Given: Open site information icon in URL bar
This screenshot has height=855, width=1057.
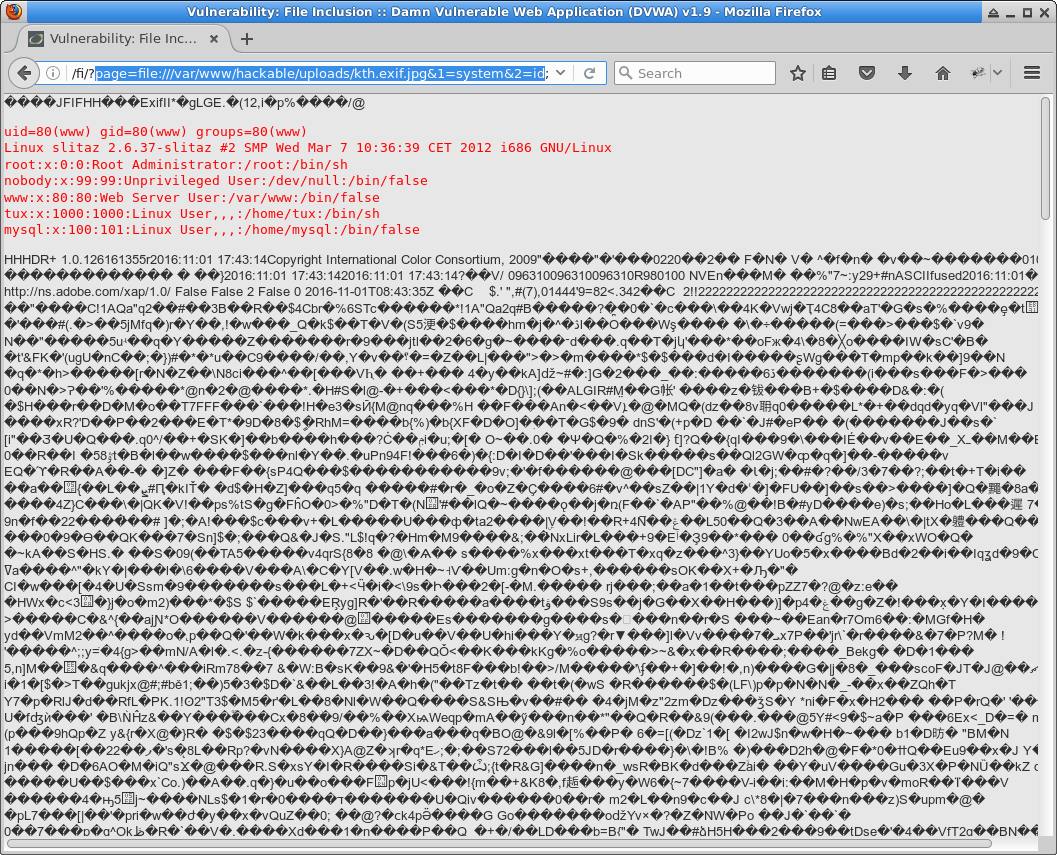Looking at the screenshot, I should click(x=53, y=73).
